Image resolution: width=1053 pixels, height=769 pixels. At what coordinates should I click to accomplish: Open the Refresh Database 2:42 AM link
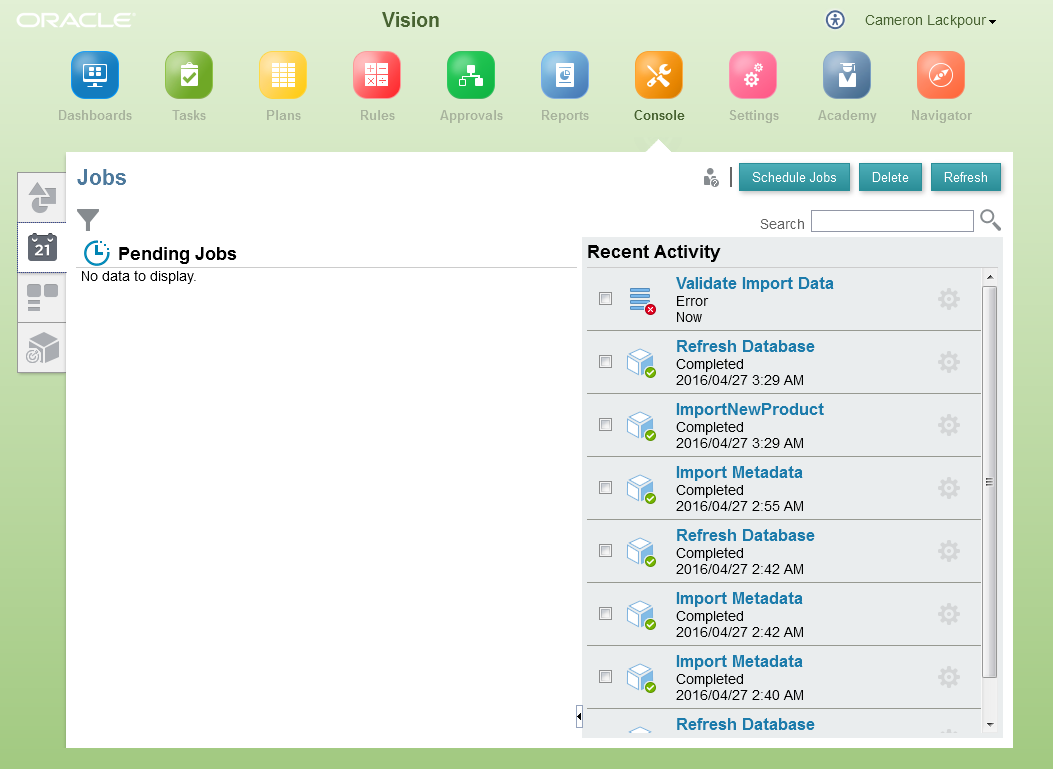click(745, 535)
